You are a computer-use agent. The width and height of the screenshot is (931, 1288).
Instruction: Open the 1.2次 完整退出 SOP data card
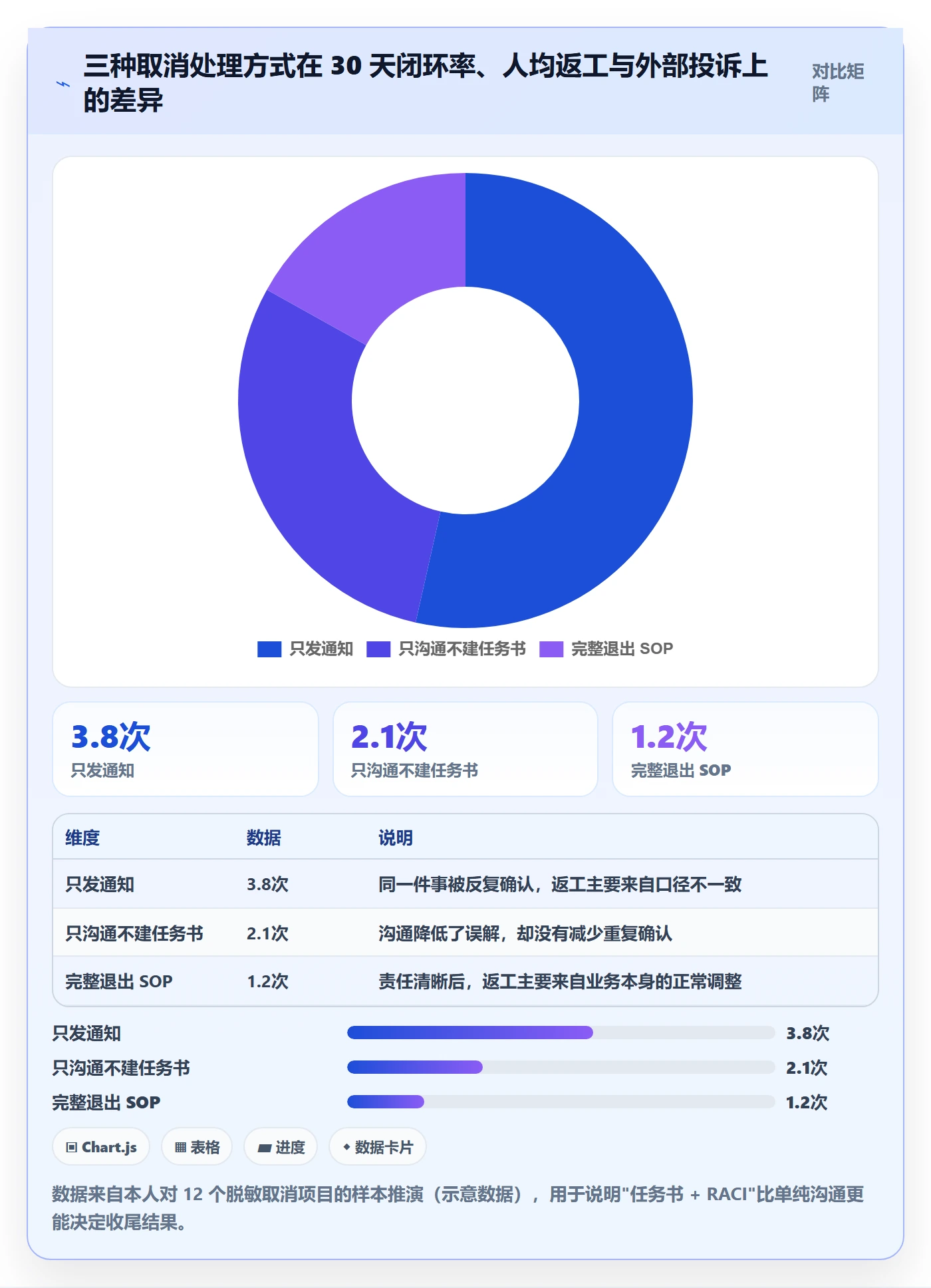pos(745,749)
